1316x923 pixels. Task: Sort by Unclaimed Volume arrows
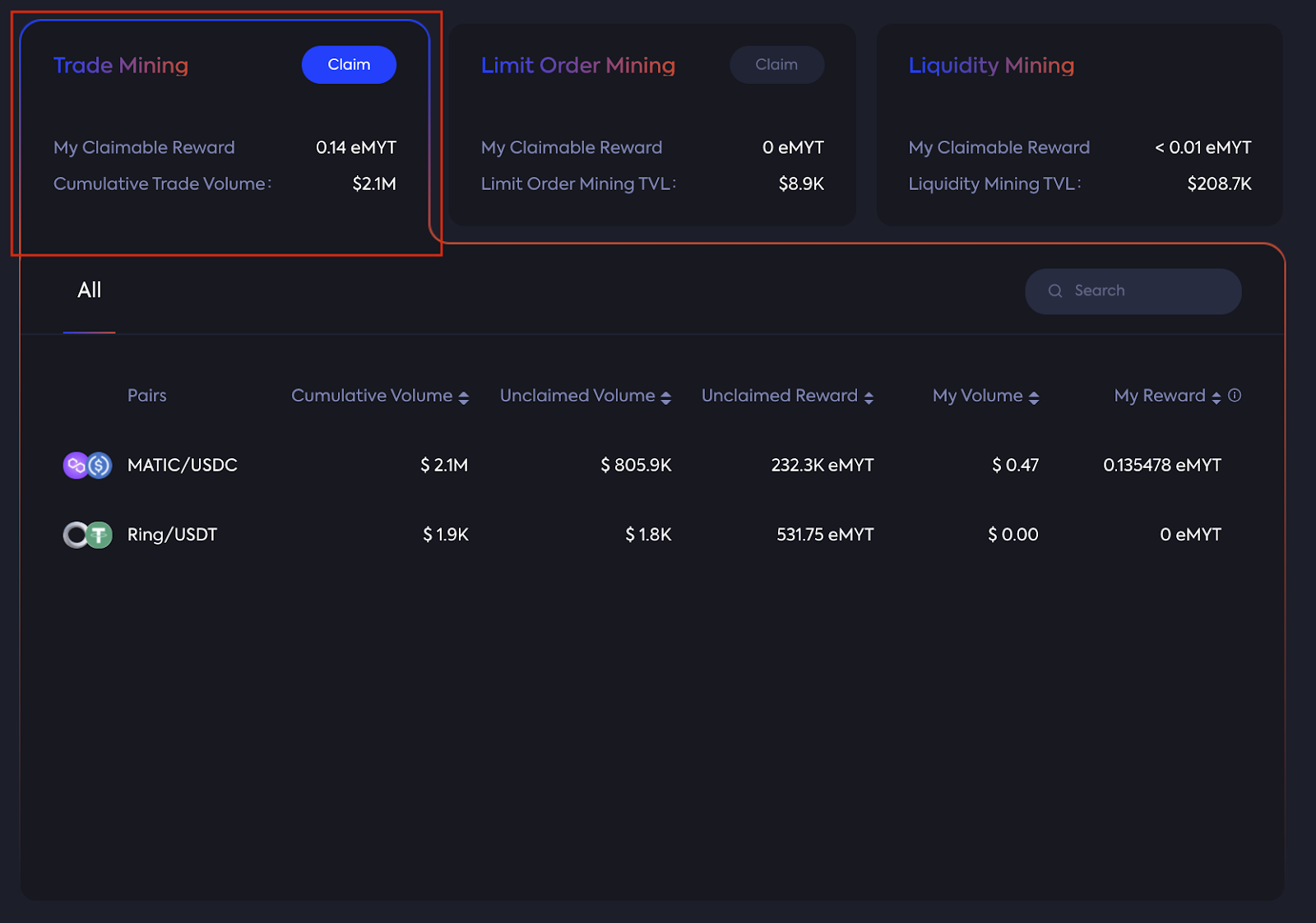coord(666,397)
